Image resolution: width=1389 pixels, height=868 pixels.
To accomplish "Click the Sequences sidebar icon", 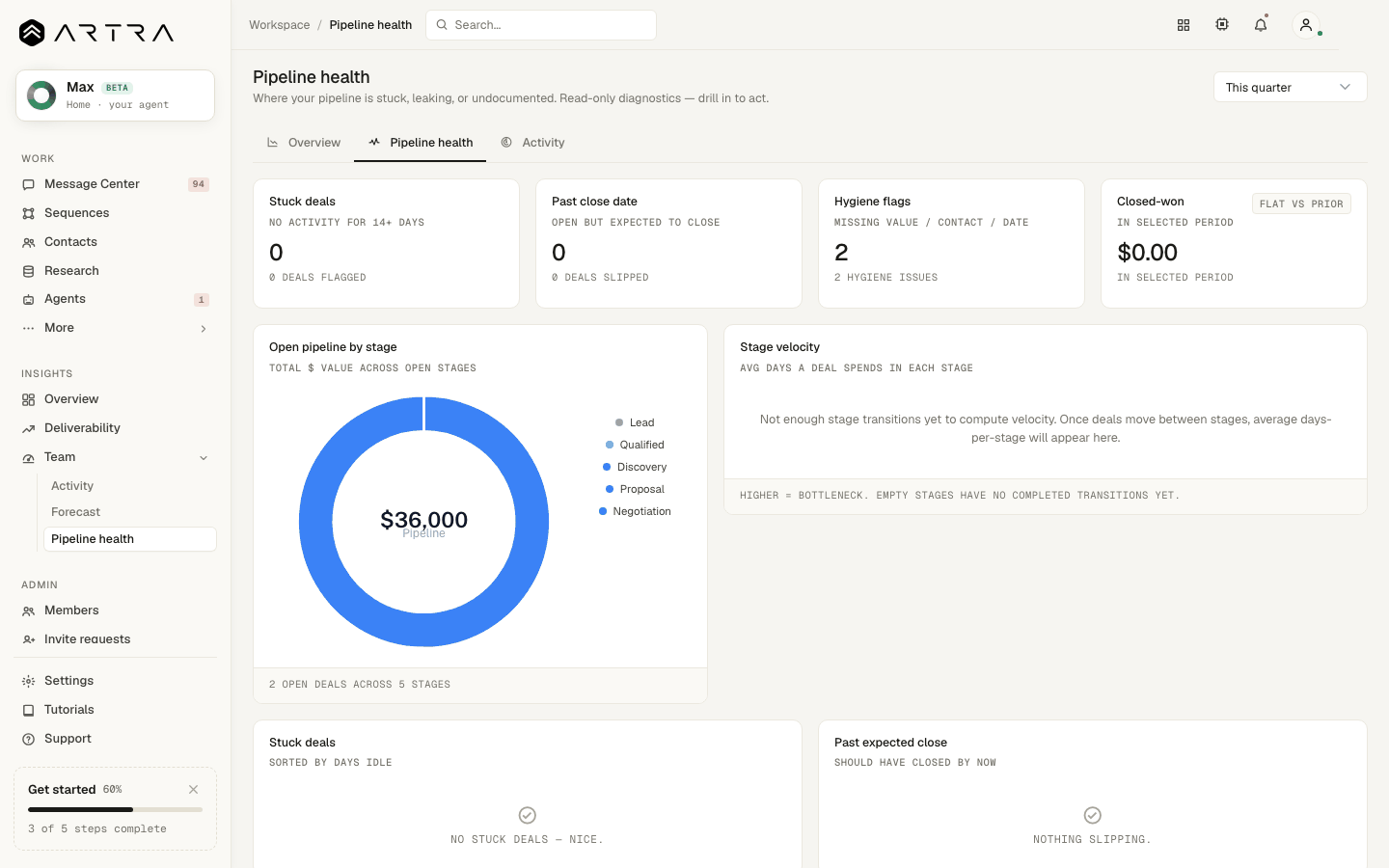I will pos(29,213).
